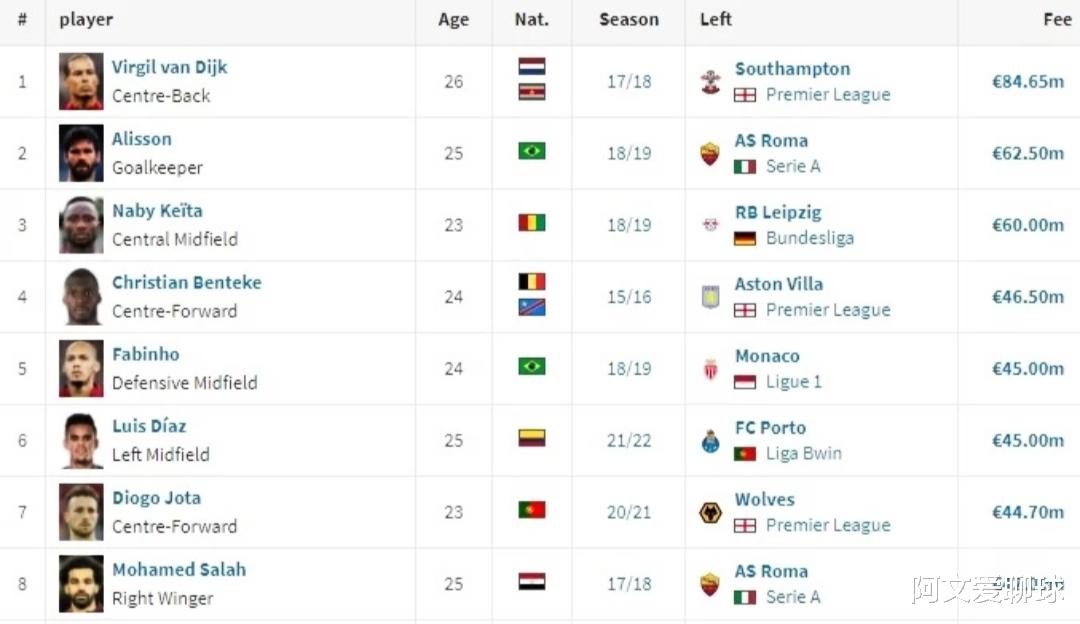1080x624 pixels.
Task: Click the Aston Villa club crest
Action: click(x=710, y=297)
